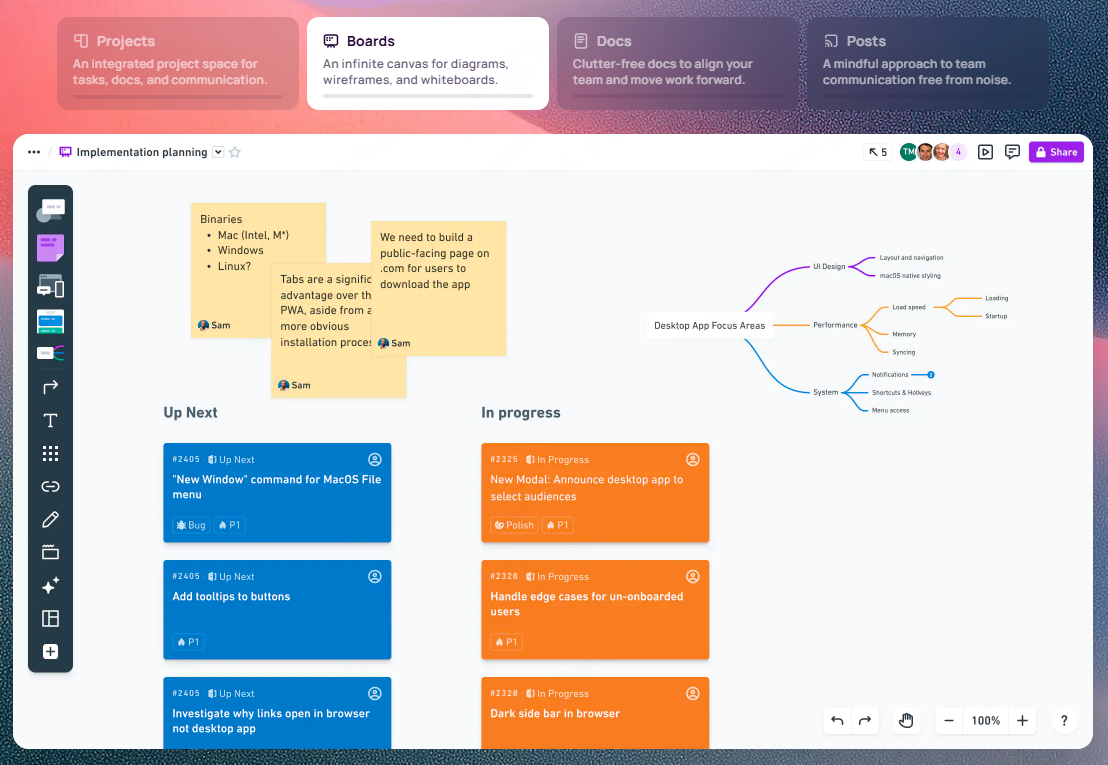The width and height of the screenshot is (1108, 765).
Task: Select the mind map tool
Action: coord(50,352)
